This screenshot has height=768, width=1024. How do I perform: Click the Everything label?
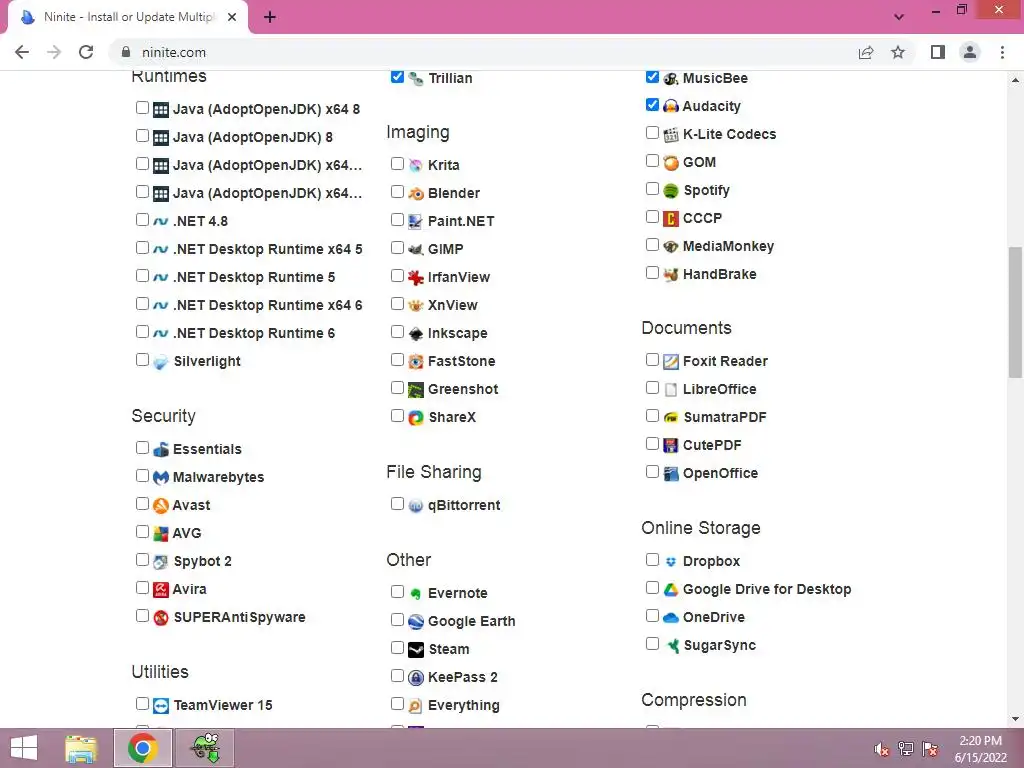coord(464,706)
